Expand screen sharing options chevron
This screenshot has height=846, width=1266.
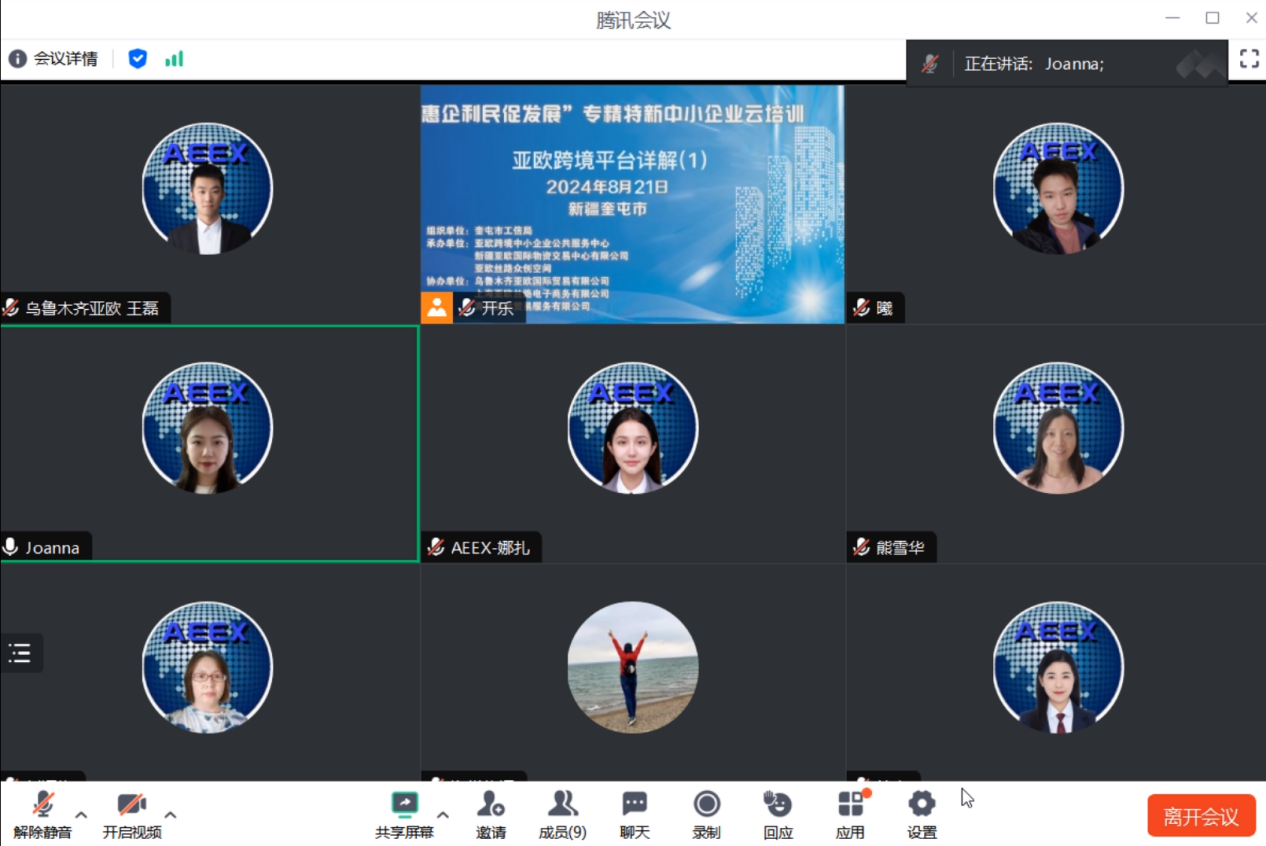tap(441, 815)
